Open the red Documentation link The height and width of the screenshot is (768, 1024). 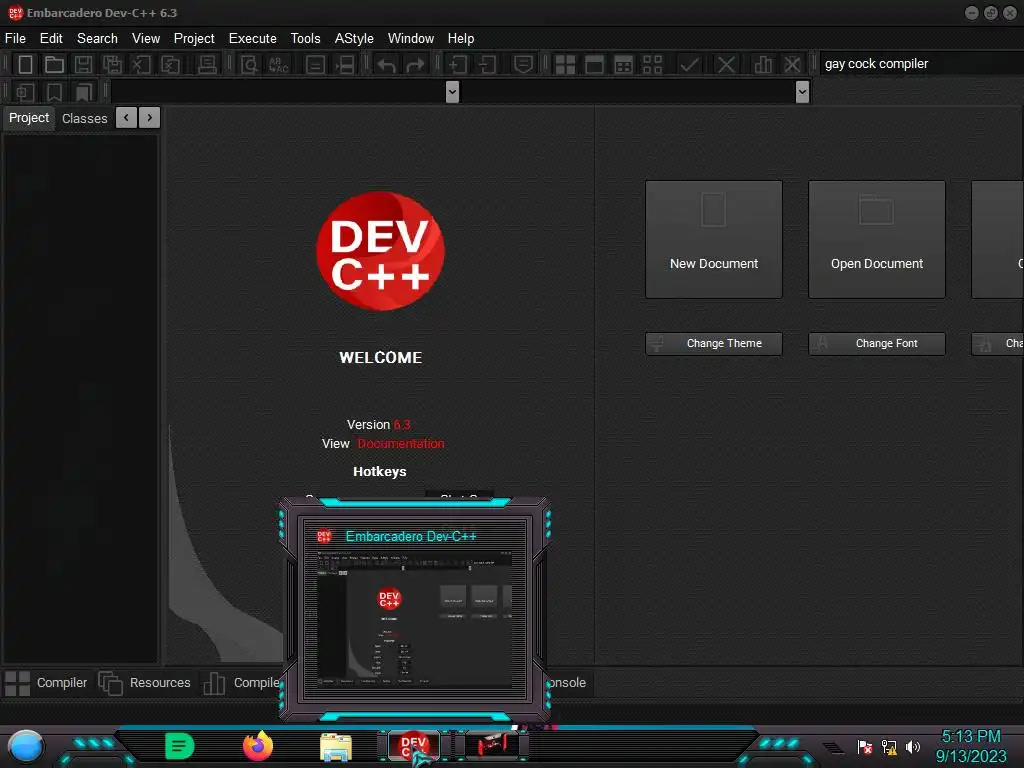[400, 443]
